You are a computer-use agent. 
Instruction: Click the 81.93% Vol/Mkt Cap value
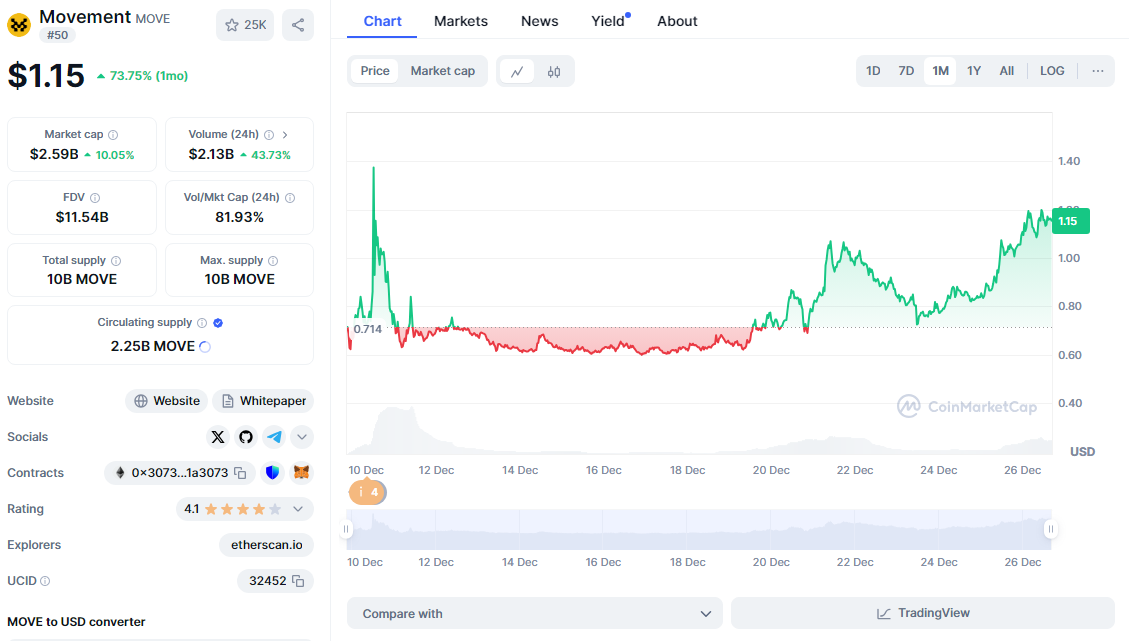[239, 217]
